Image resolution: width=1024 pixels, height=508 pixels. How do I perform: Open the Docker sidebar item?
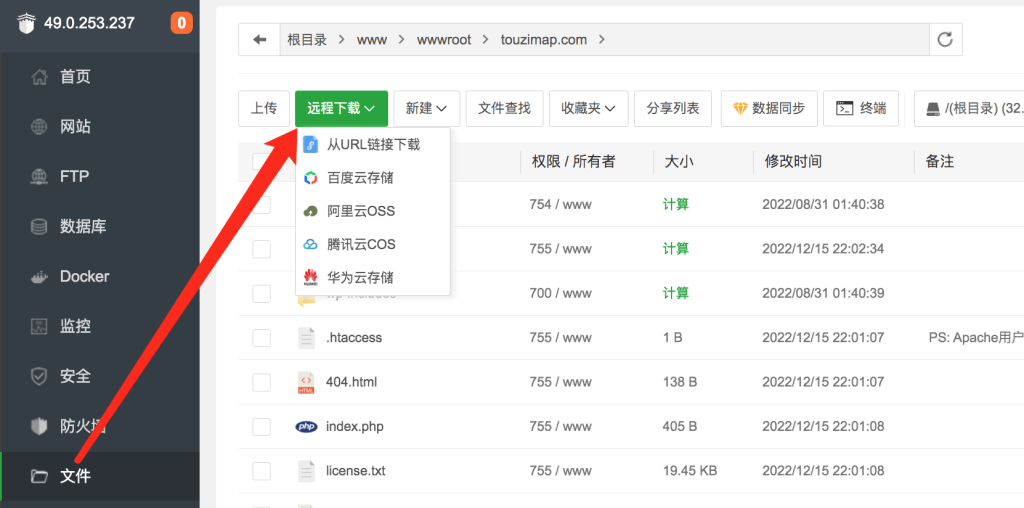[x=99, y=276]
